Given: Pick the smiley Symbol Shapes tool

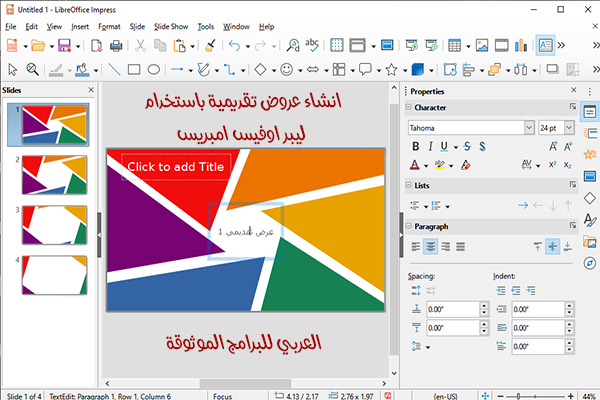Looking at the screenshot, I should [x=287, y=70].
